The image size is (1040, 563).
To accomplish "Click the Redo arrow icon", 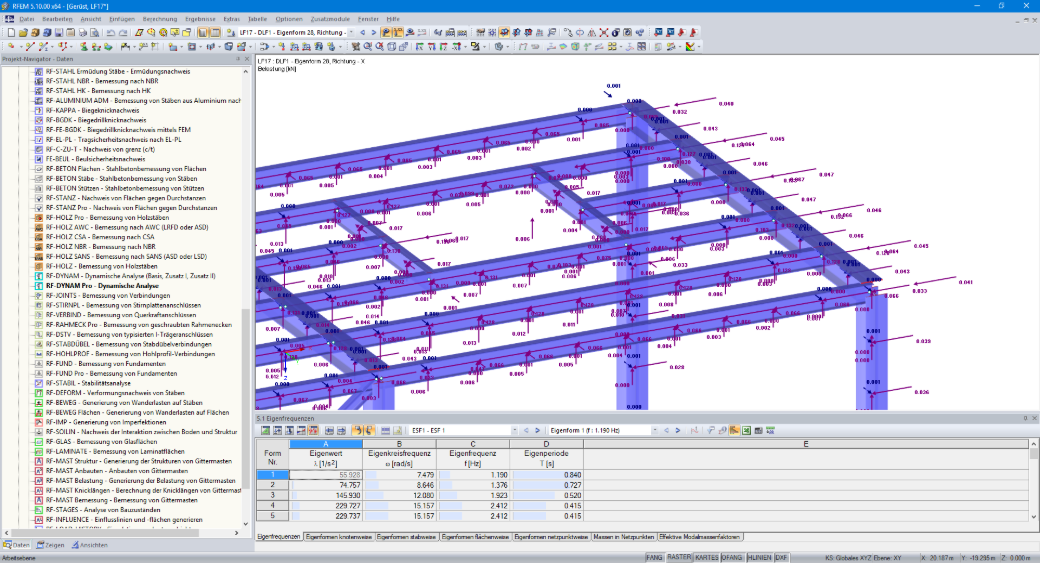I will coord(123,32).
